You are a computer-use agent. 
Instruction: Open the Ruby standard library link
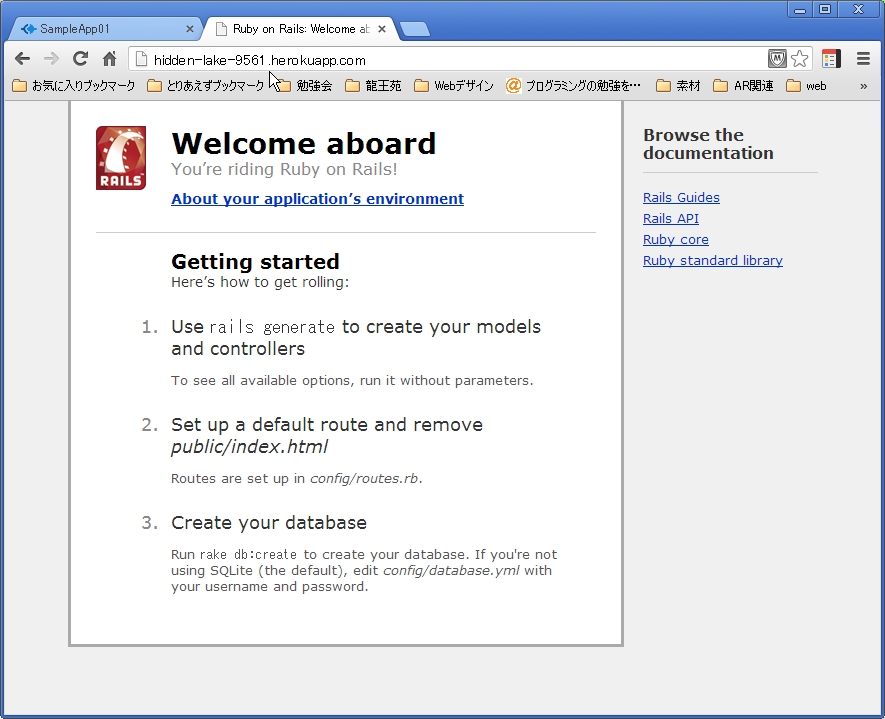coord(713,261)
